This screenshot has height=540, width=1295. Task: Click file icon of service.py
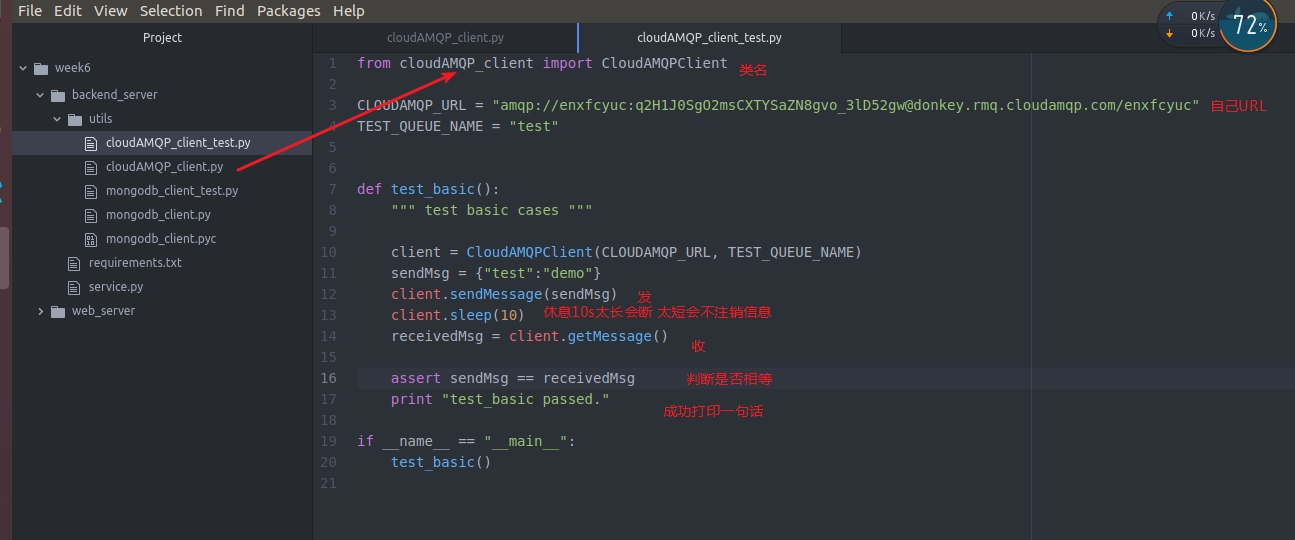pyautogui.click(x=74, y=287)
